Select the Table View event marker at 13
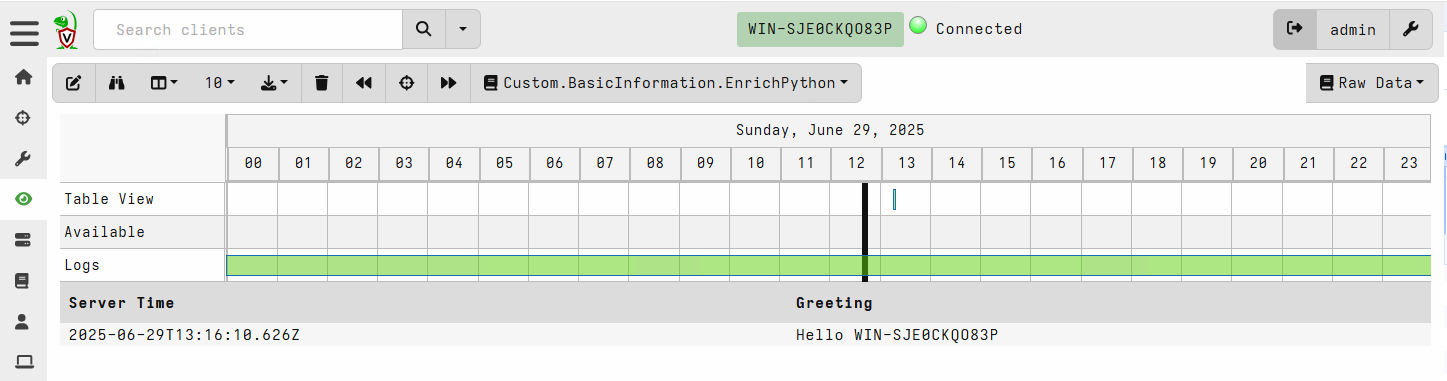The height and width of the screenshot is (381, 1447). click(x=894, y=199)
